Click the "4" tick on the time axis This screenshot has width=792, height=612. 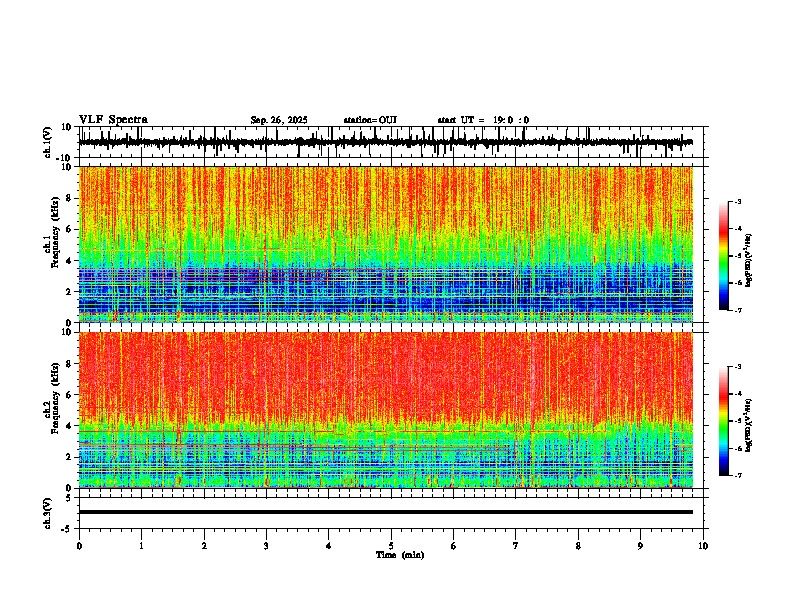pyautogui.click(x=329, y=546)
